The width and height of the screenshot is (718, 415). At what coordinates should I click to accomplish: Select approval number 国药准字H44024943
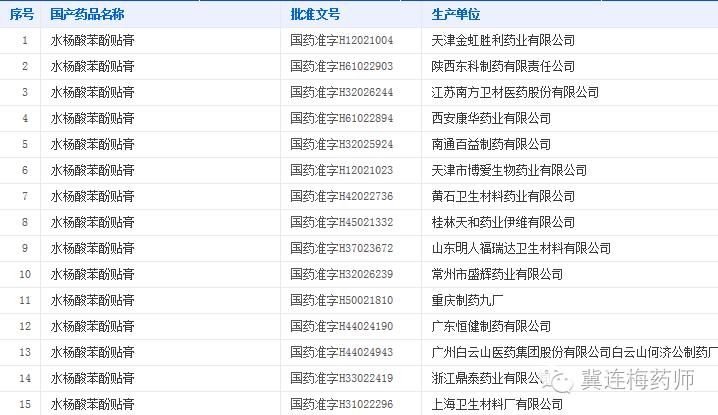coord(342,352)
